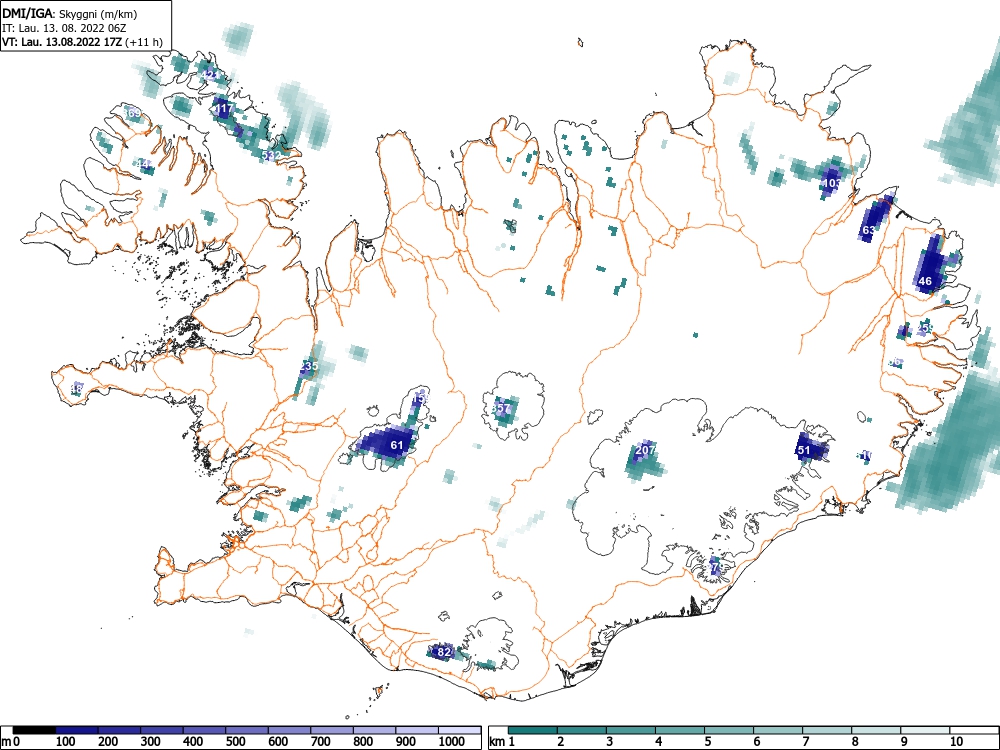Image resolution: width=1000 pixels, height=750 pixels.
Task: Pick the 7–8 km light teal legend swatch
Action: pos(827,730)
